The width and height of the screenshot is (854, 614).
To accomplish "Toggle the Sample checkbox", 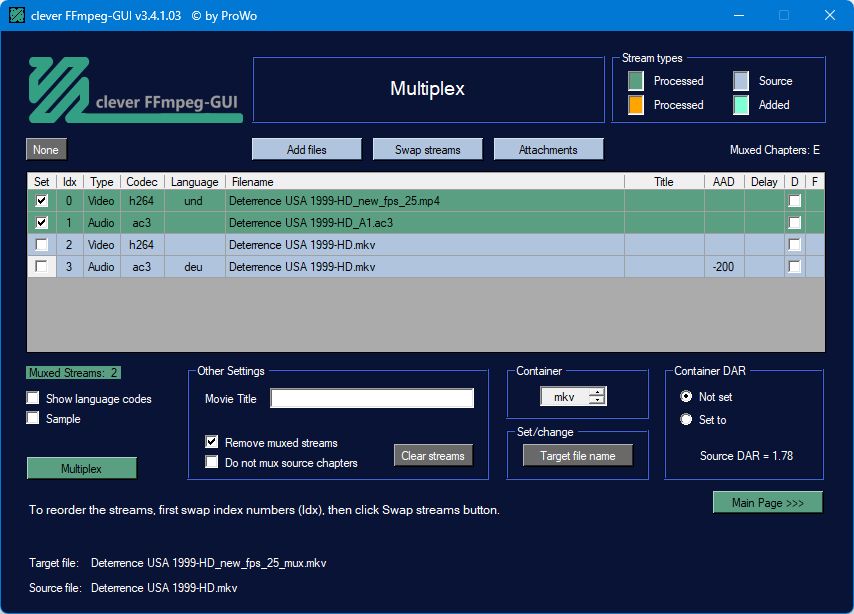I will 34,419.
